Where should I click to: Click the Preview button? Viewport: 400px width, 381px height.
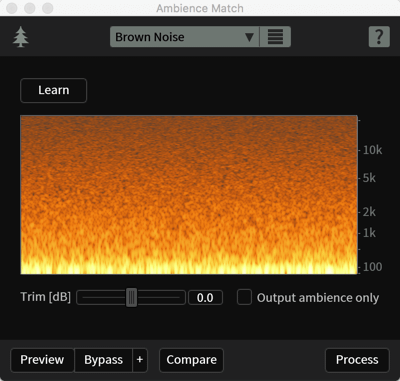click(42, 360)
